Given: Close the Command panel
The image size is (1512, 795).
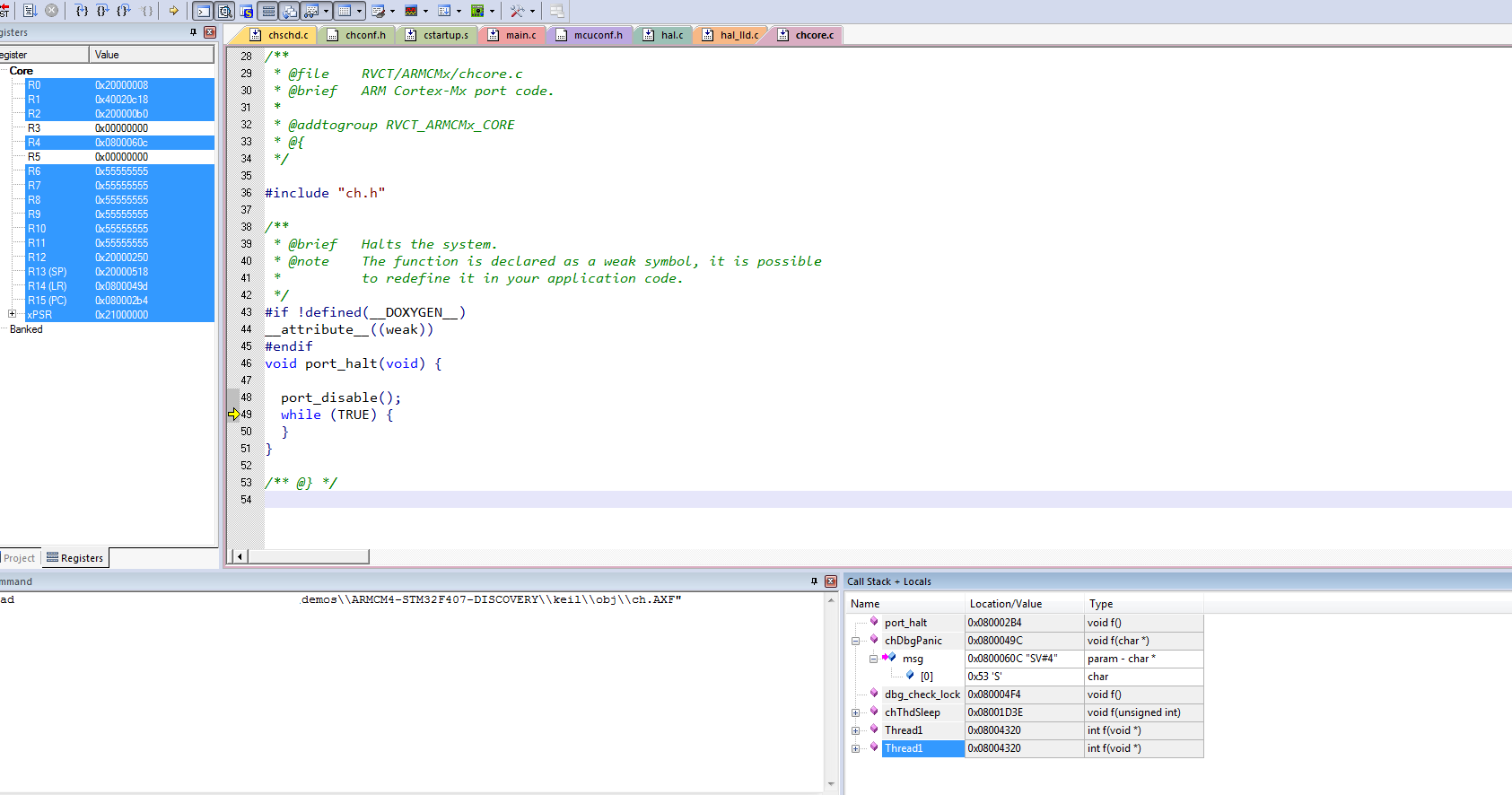Looking at the screenshot, I should click(x=830, y=581).
